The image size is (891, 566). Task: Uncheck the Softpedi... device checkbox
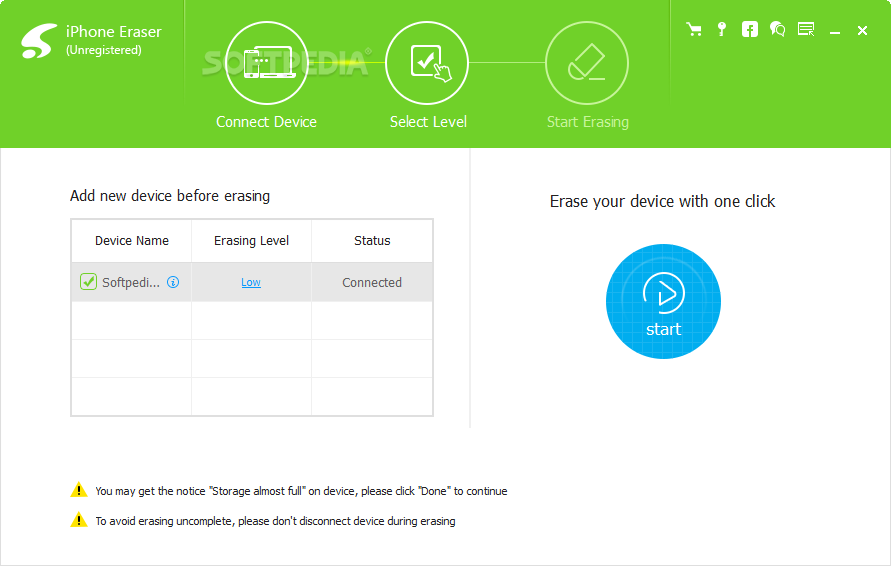point(88,281)
